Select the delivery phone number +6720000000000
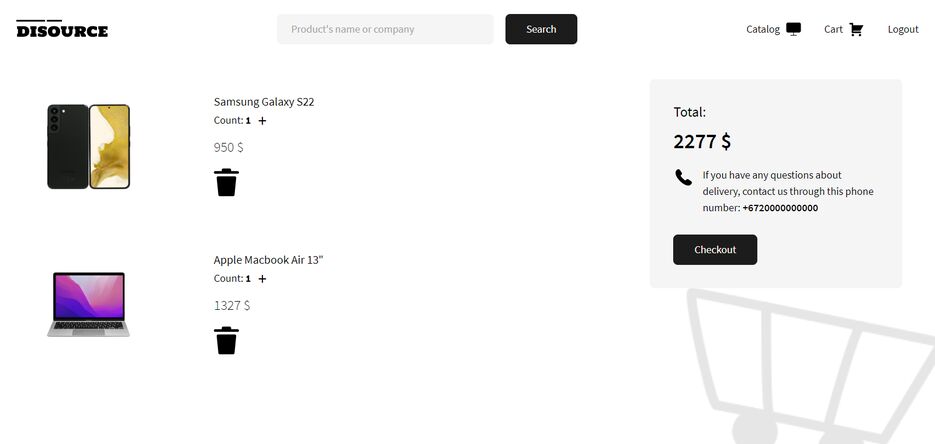 point(780,208)
